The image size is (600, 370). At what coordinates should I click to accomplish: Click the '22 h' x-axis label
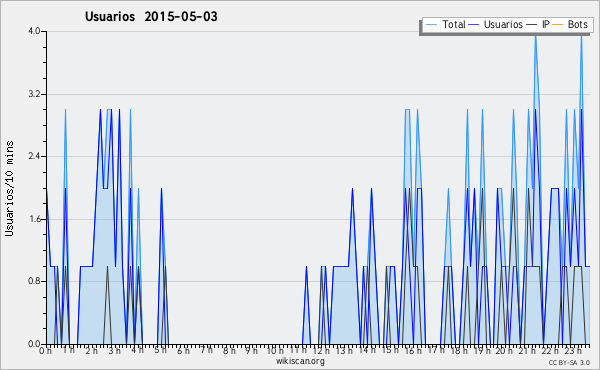point(551,351)
